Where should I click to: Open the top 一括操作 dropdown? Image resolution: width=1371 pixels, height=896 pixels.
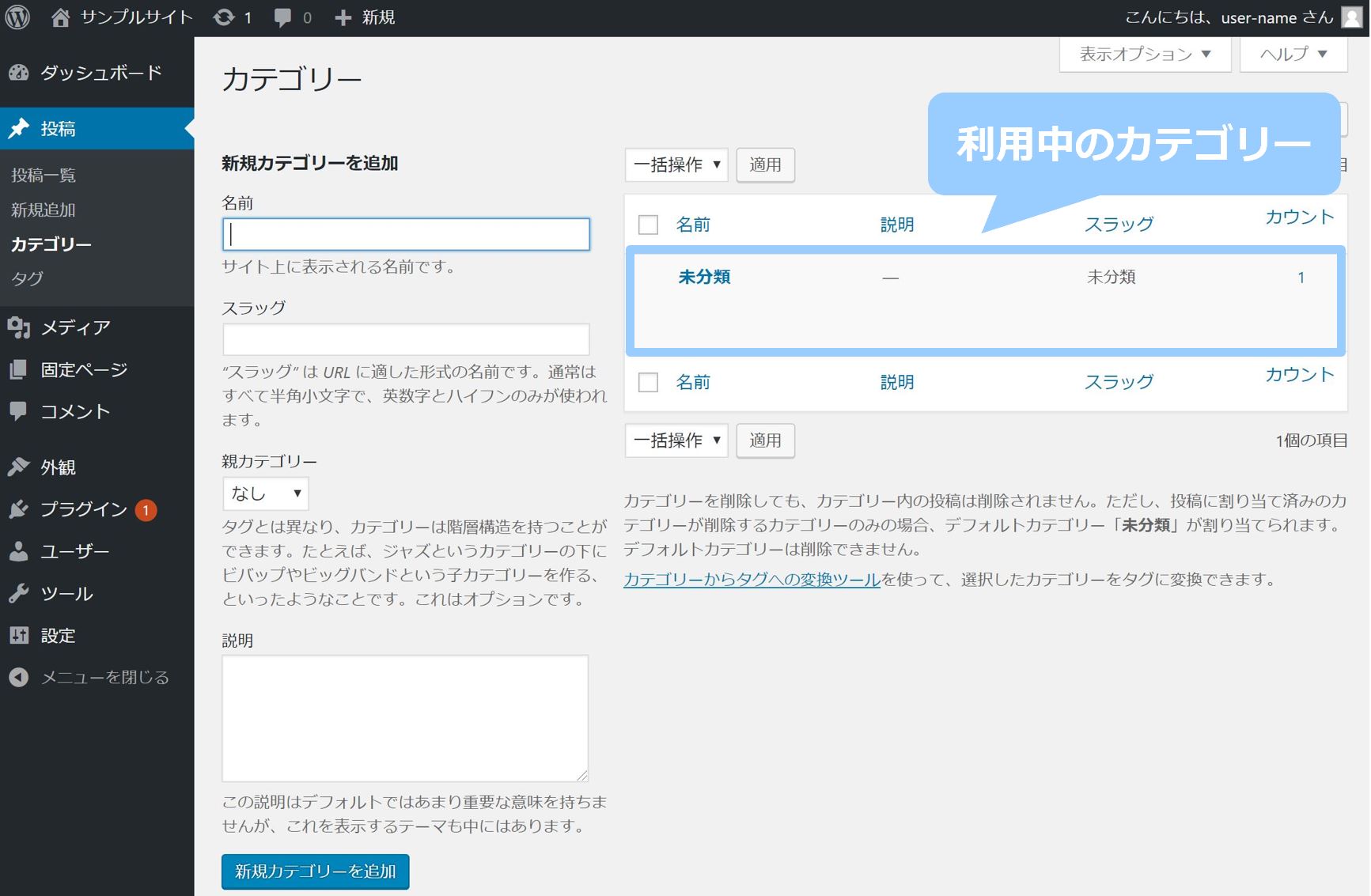point(676,165)
